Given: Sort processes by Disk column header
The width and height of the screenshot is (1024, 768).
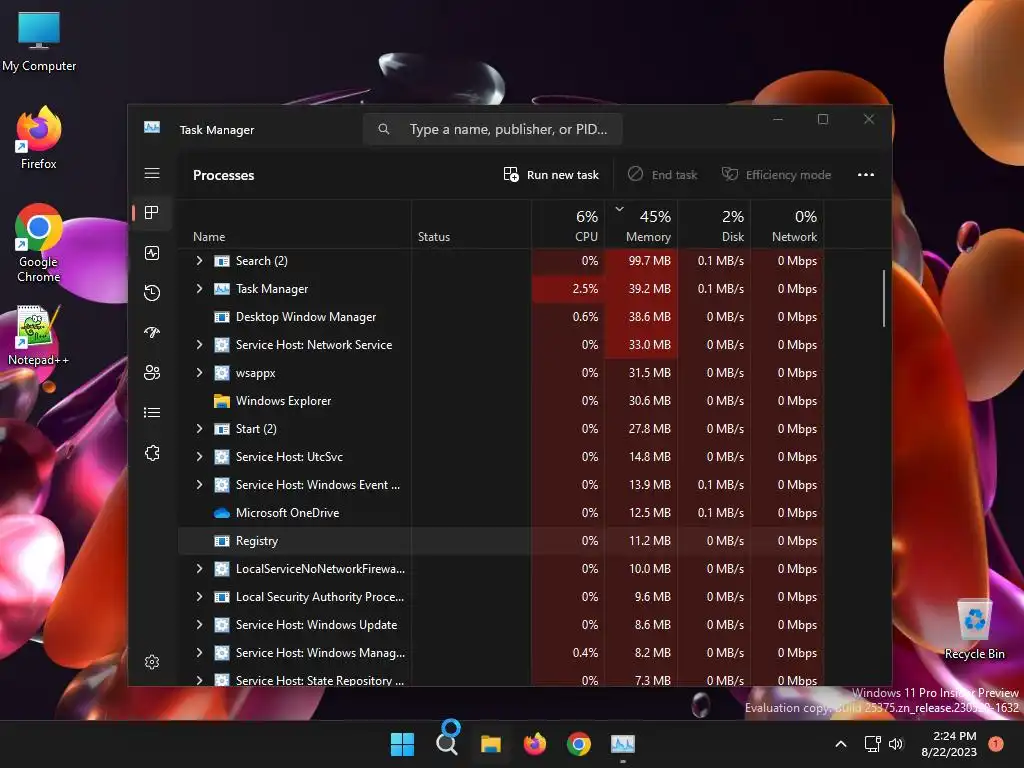Looking at the screenshot, I should pyautogui.click(x=714, y=224).
